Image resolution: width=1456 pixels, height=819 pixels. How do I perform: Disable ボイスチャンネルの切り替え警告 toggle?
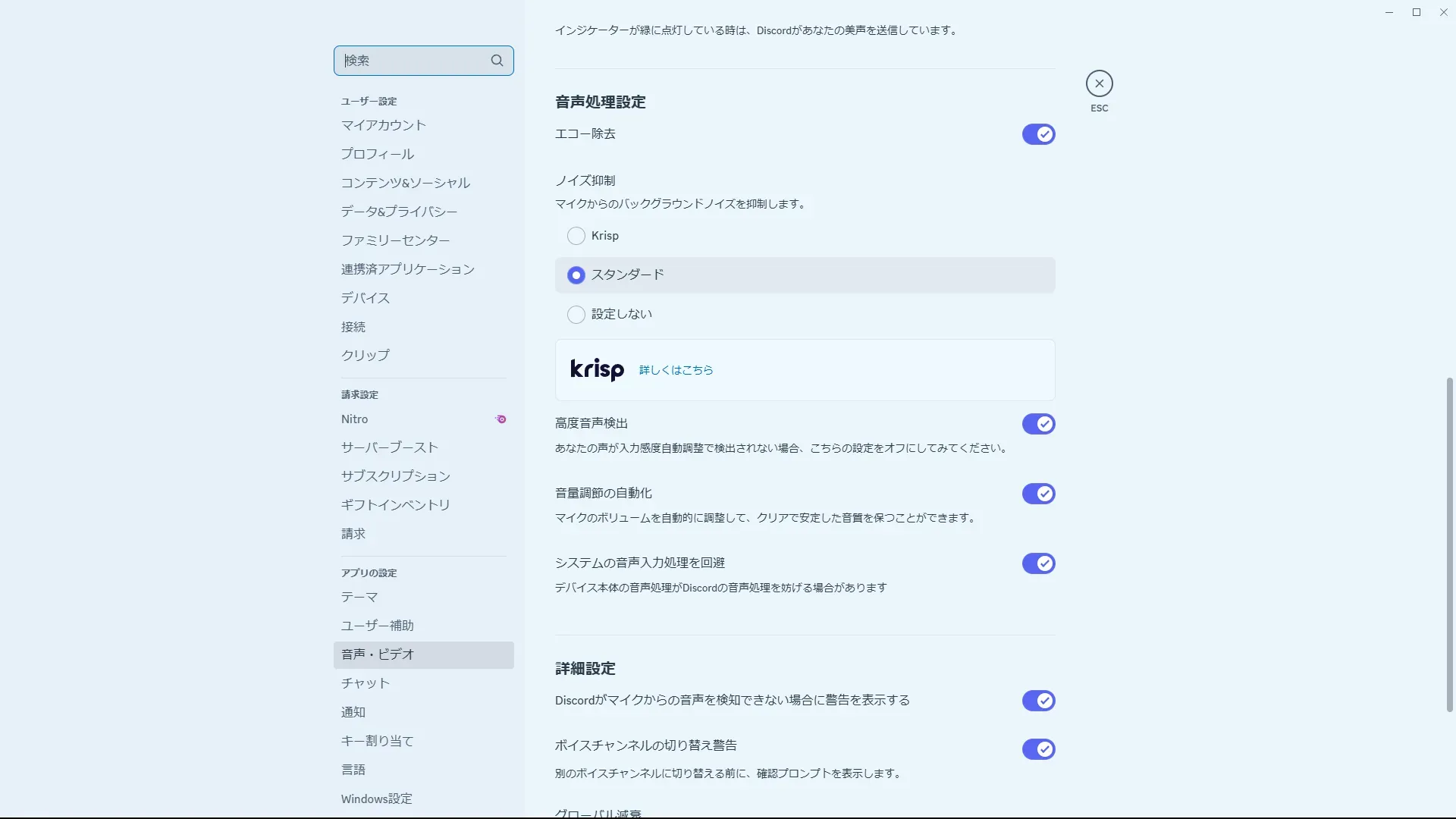1038,749
